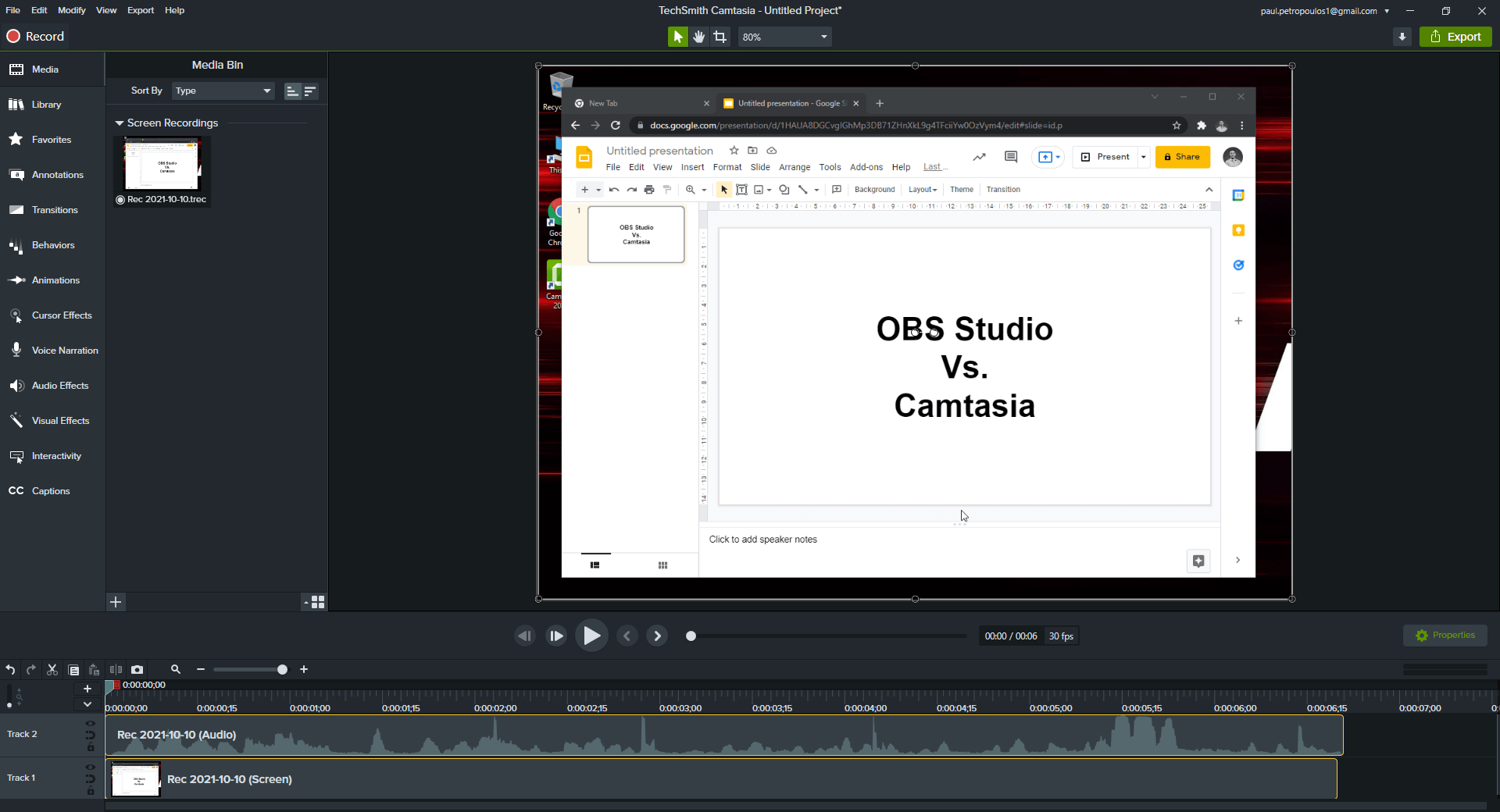The height and width of the screenshot is (812, 1500).
Task: Click the green Export button
Action: click(x=1455, y=37)
